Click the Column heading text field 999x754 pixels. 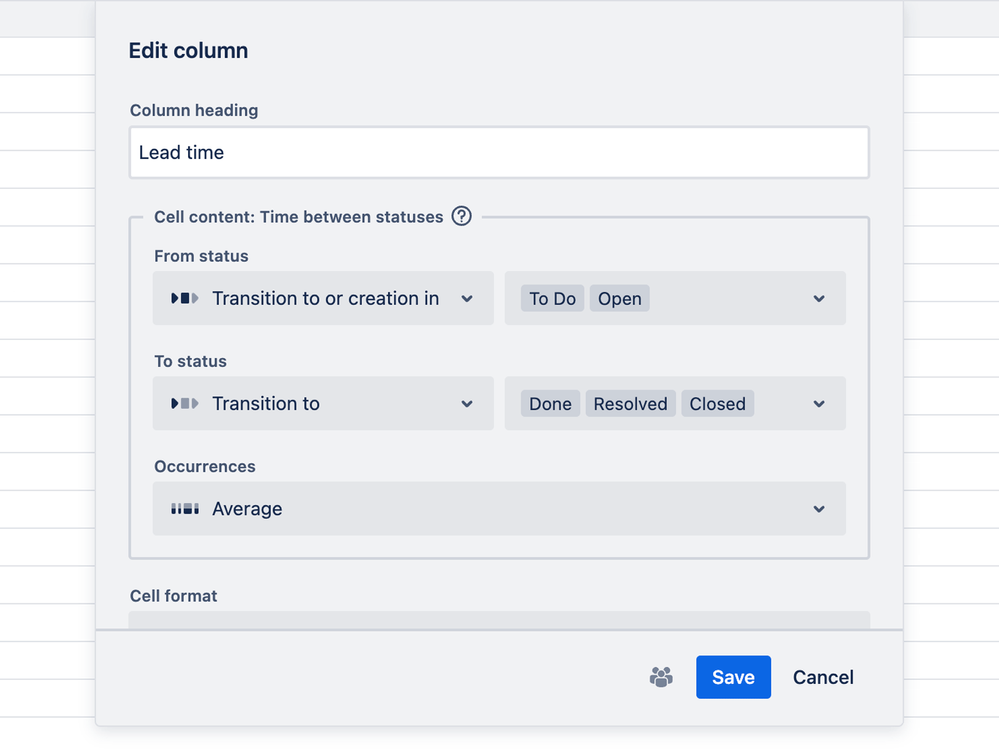coord(499,153)
